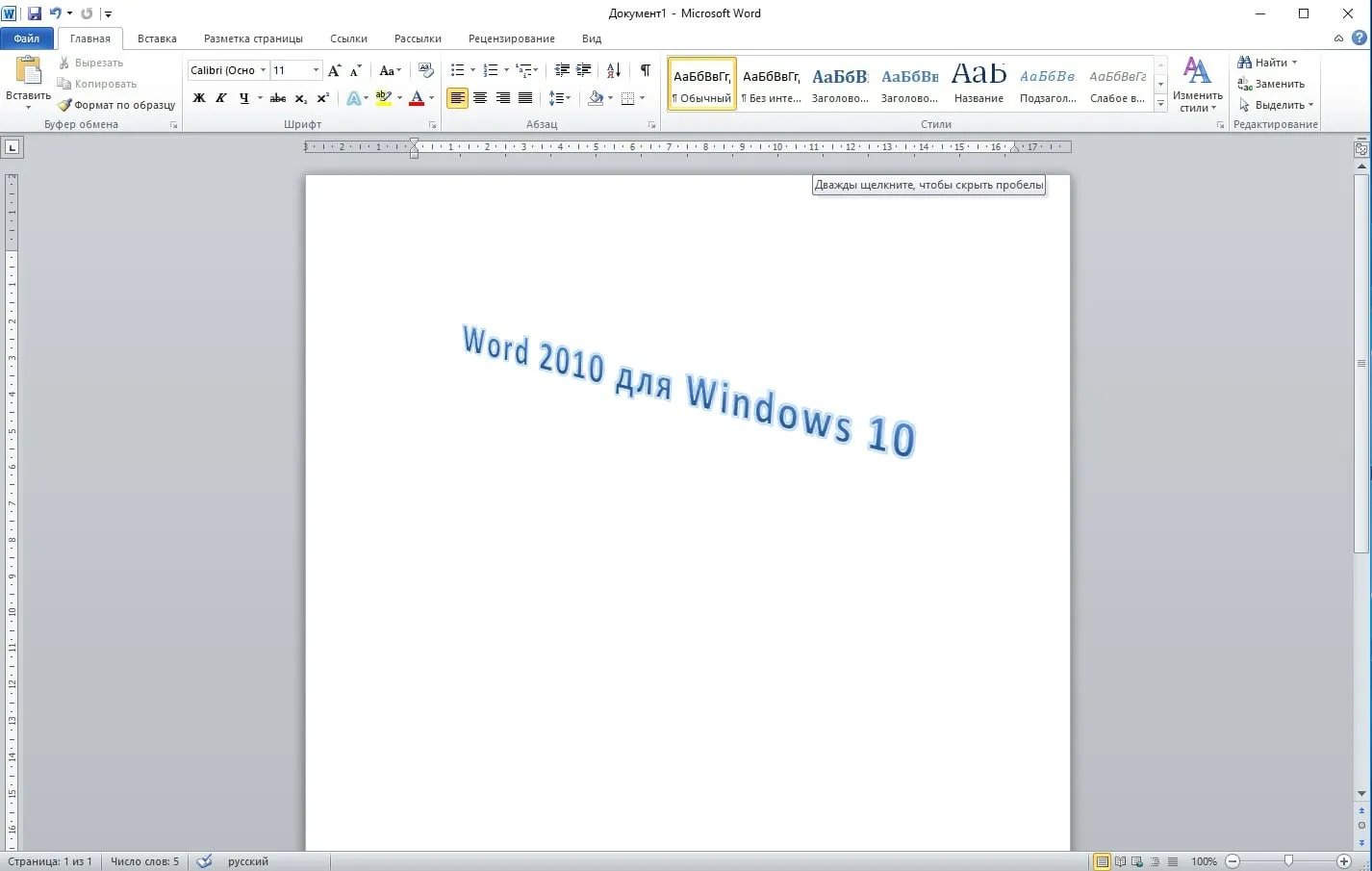Image resolution: width=1372 pixels, height=871 pixels.
Task: Click the Save icon in quick access toolbar
Action: pyautogui.click(x=35, y=13)
